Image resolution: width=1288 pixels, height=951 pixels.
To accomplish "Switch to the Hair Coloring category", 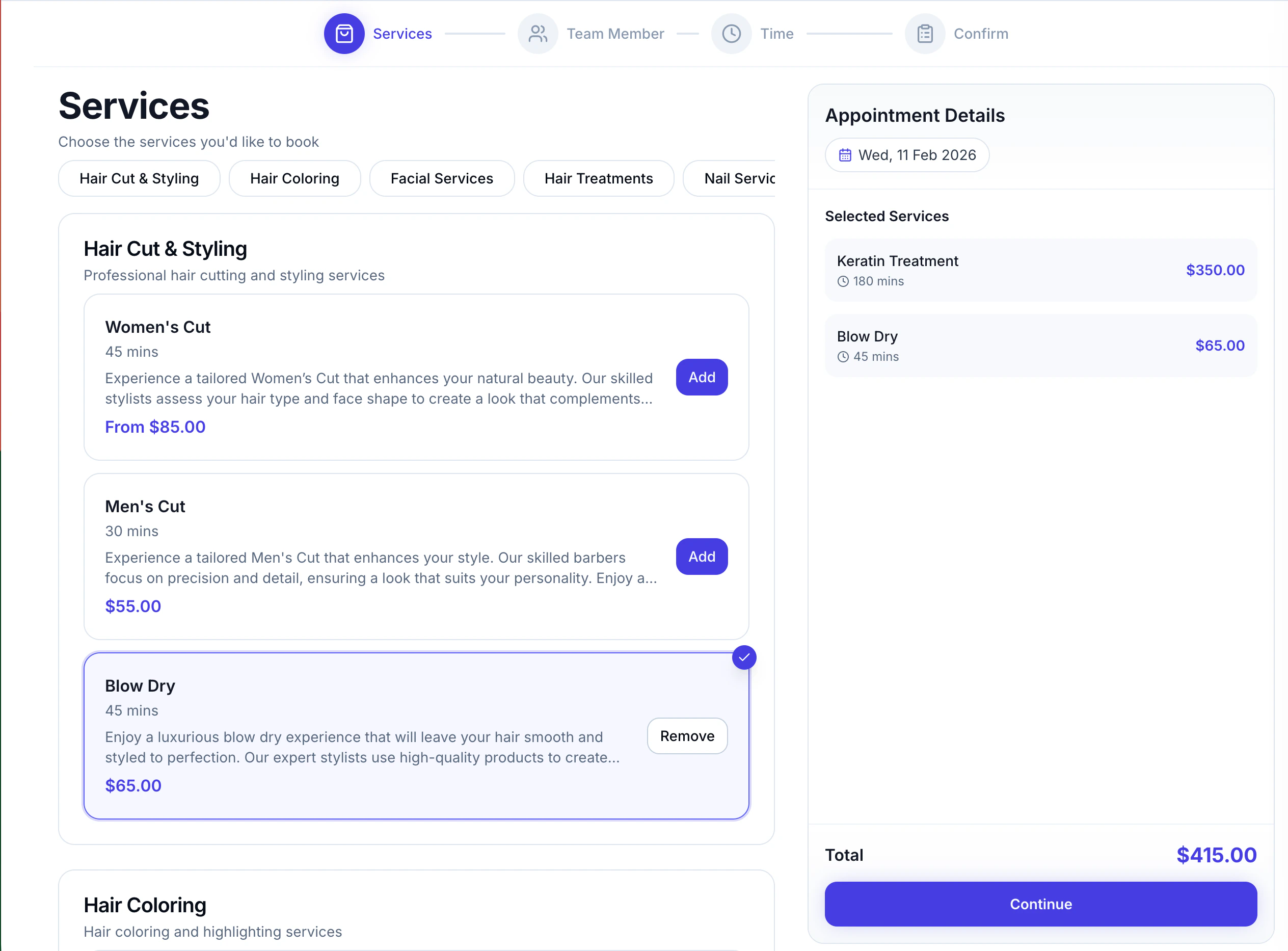I will 294,178.
